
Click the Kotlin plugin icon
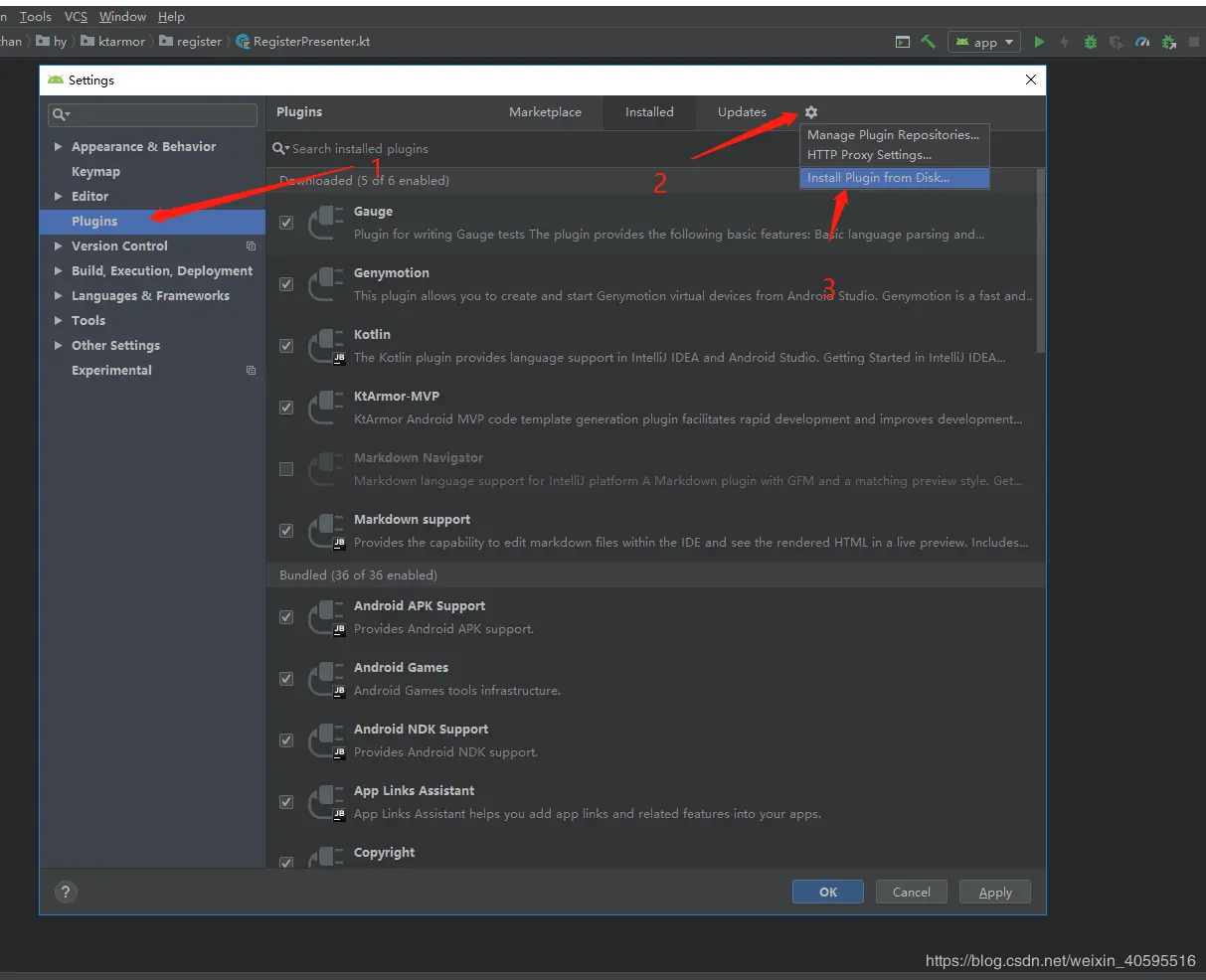(x=326, y=346)
